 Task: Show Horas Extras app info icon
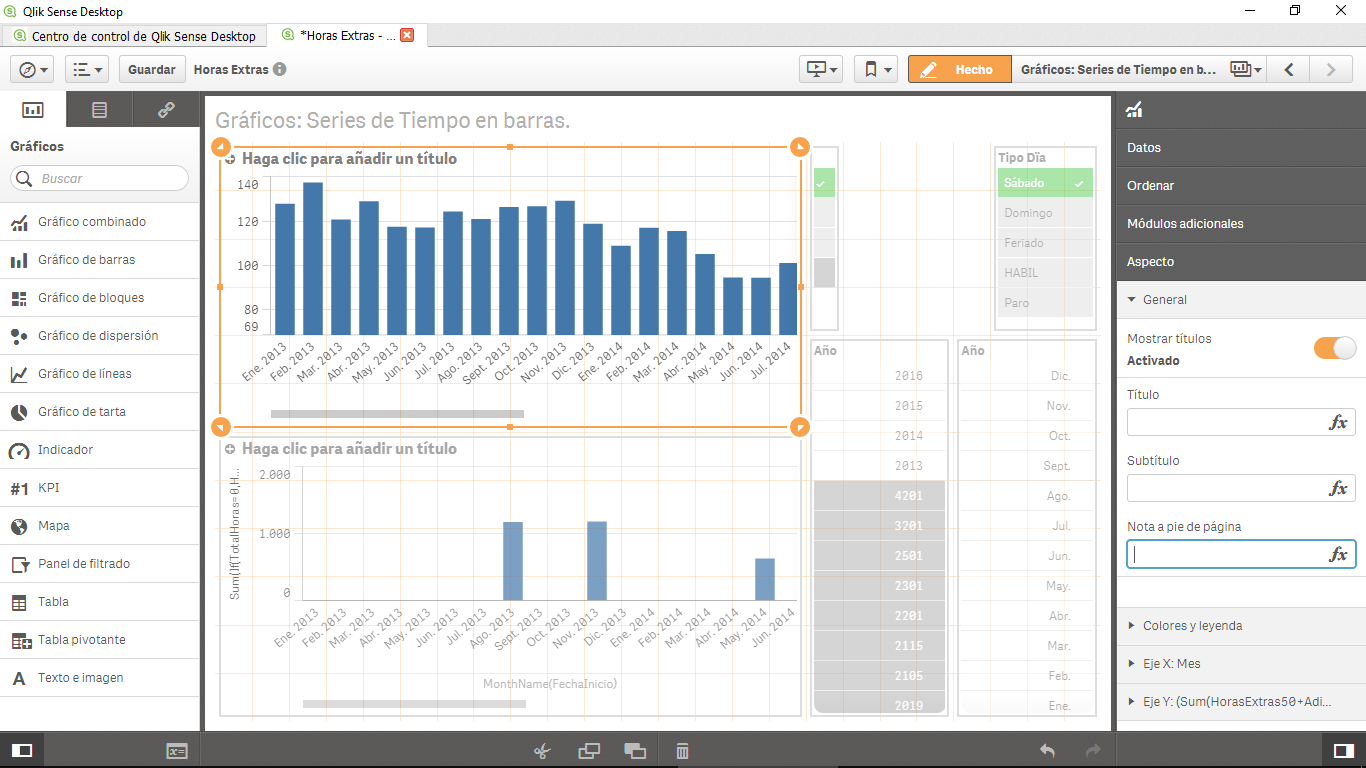280,70
